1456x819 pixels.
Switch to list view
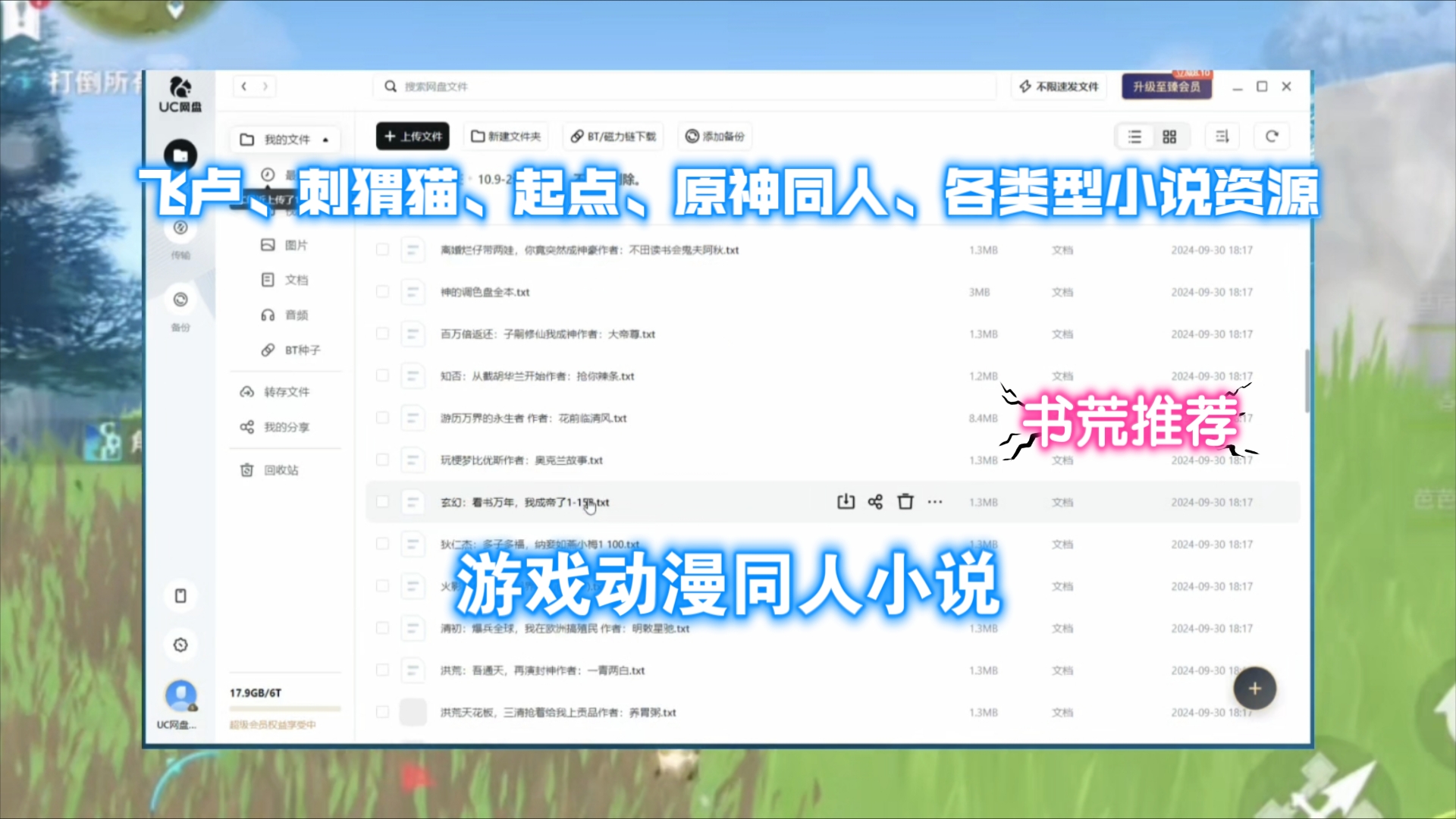coord(1134,136)
